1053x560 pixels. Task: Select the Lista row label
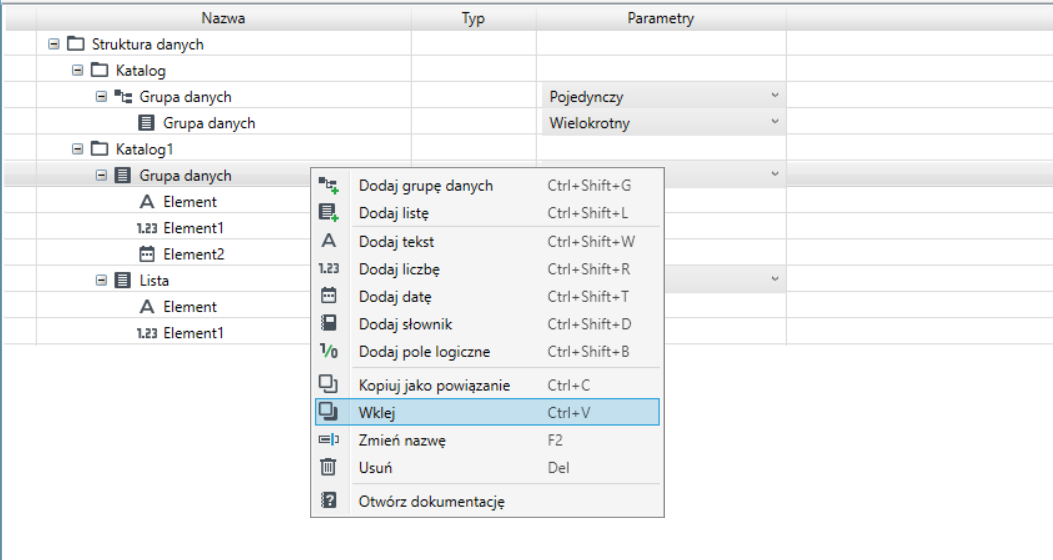154,280
